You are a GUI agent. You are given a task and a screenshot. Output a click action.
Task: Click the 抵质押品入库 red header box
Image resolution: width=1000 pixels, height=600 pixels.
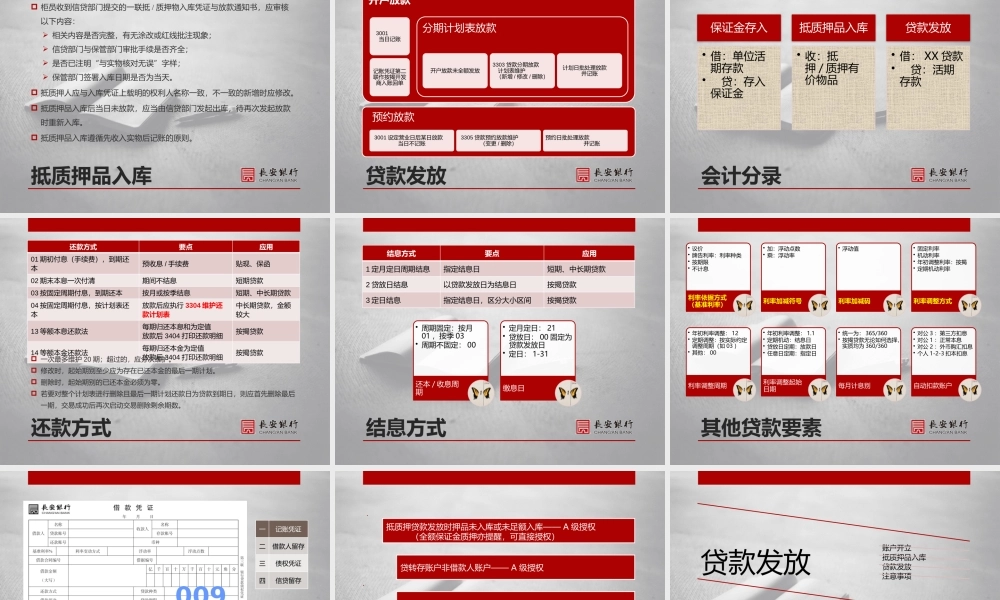[x=833, y=28]
